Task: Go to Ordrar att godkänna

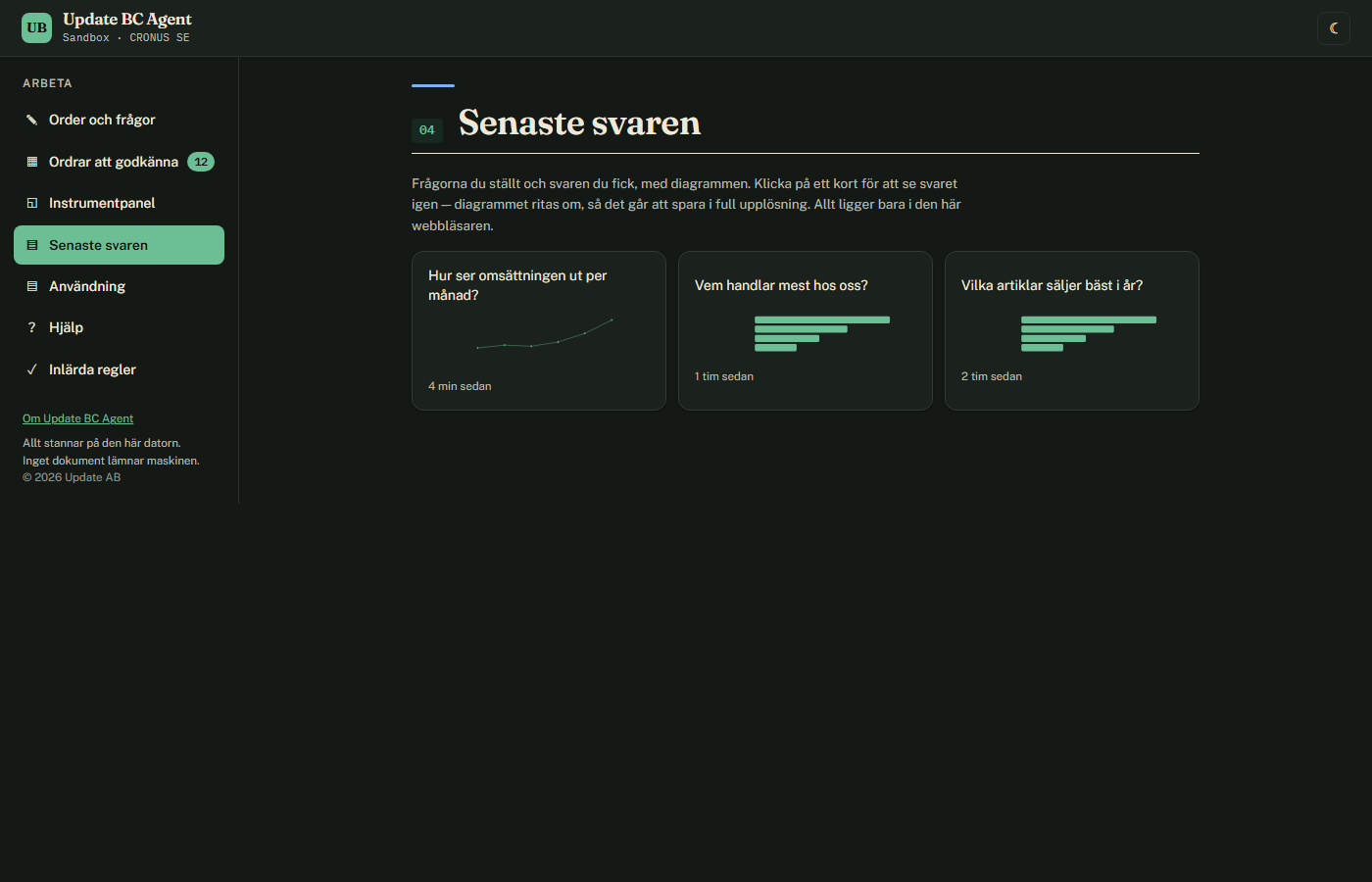Action: click(x=119, y=162)
